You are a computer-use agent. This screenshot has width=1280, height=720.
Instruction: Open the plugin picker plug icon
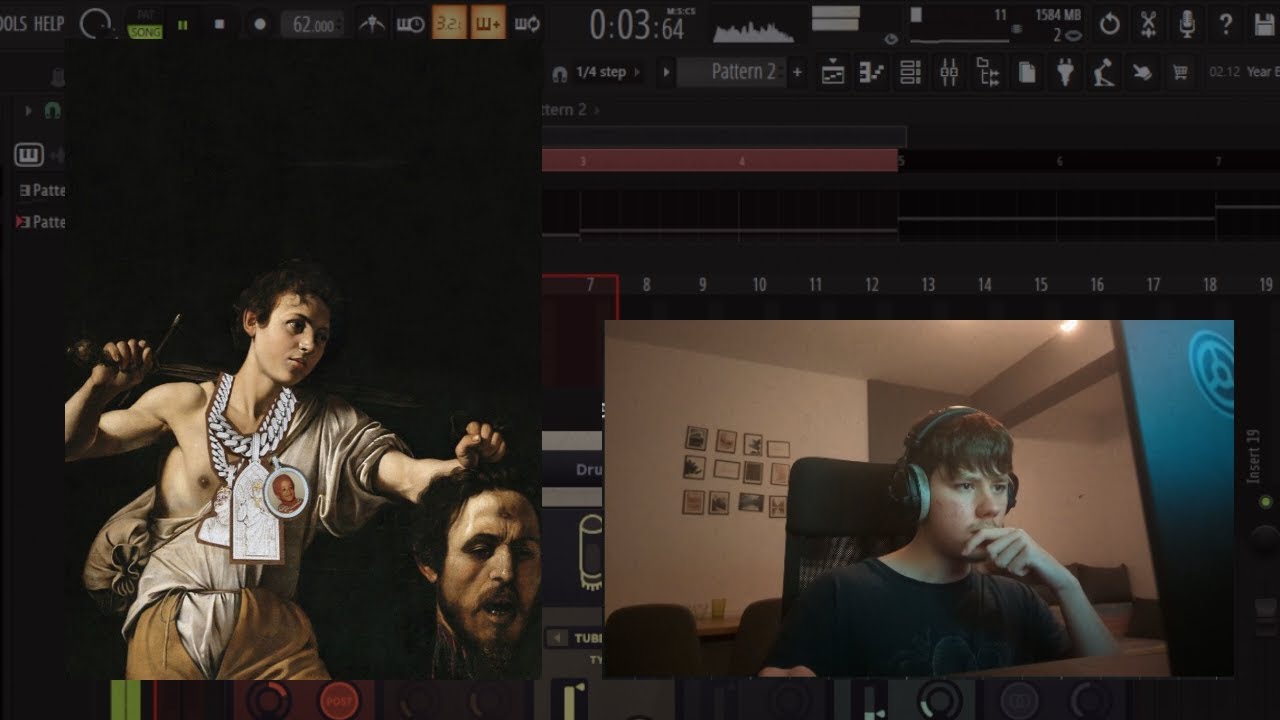1065,72
